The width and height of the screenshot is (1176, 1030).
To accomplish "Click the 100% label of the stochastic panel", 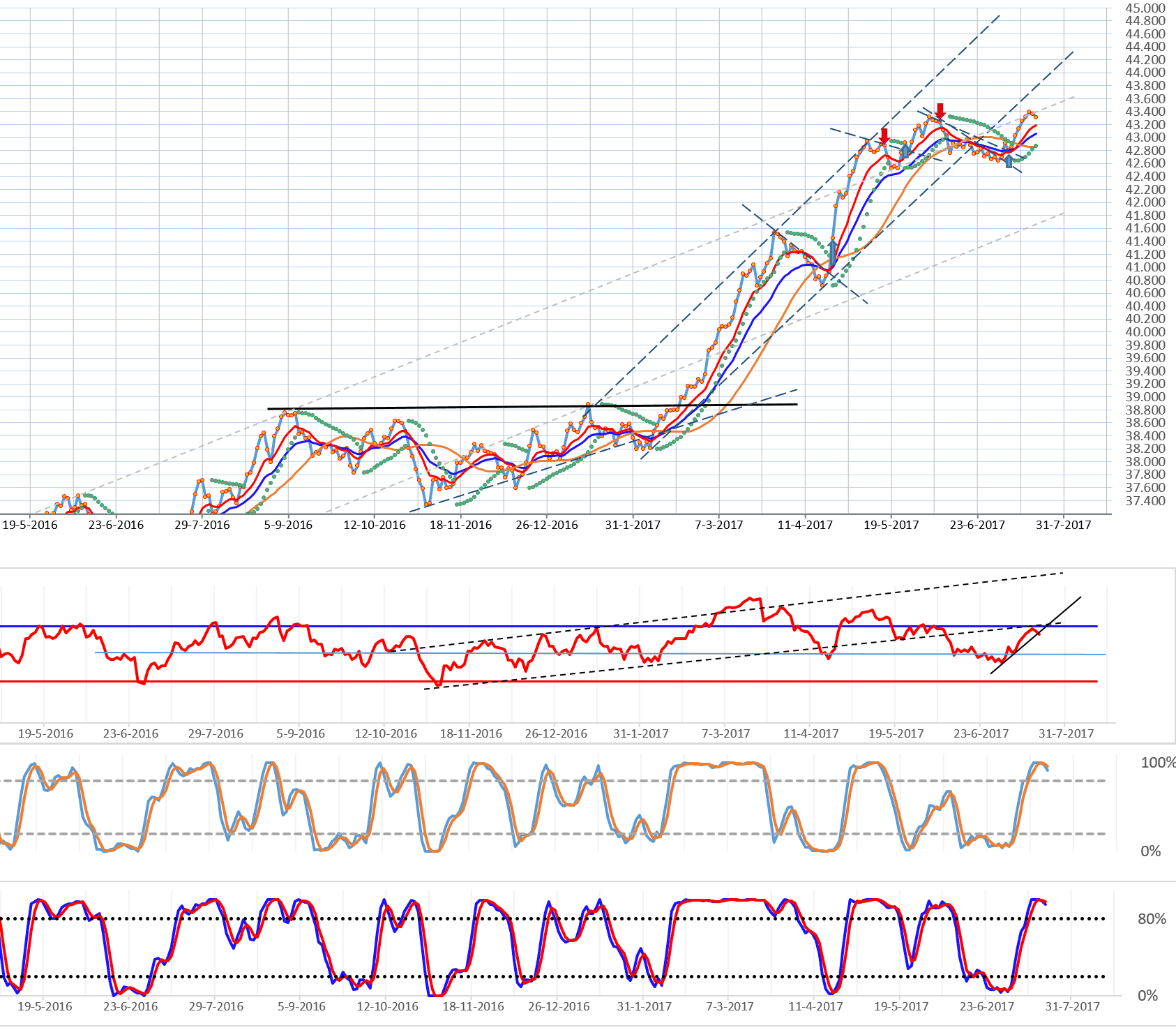I will point(1158,763).
